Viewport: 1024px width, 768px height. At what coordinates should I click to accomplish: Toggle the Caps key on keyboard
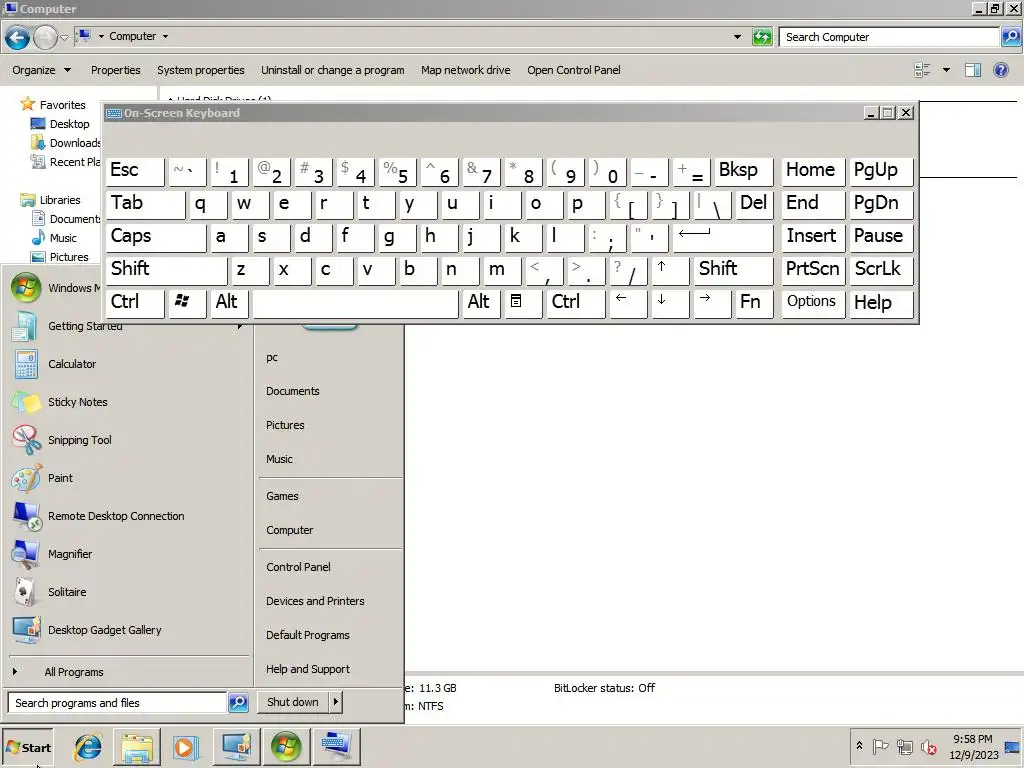click(155, 236)
